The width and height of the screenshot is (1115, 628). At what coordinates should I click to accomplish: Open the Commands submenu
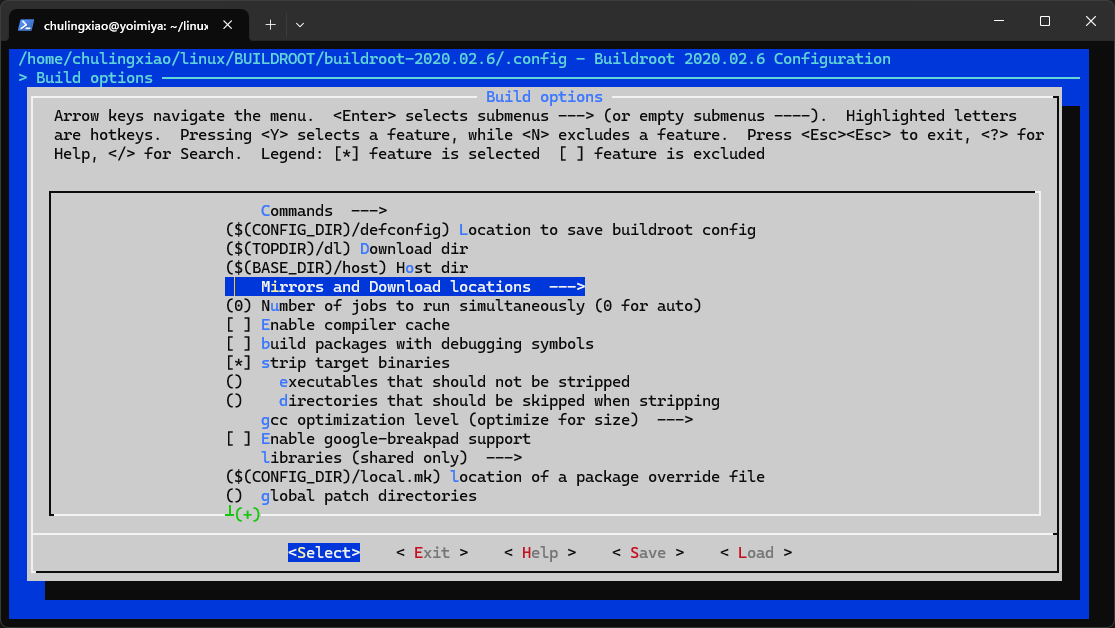pos(324,211)
